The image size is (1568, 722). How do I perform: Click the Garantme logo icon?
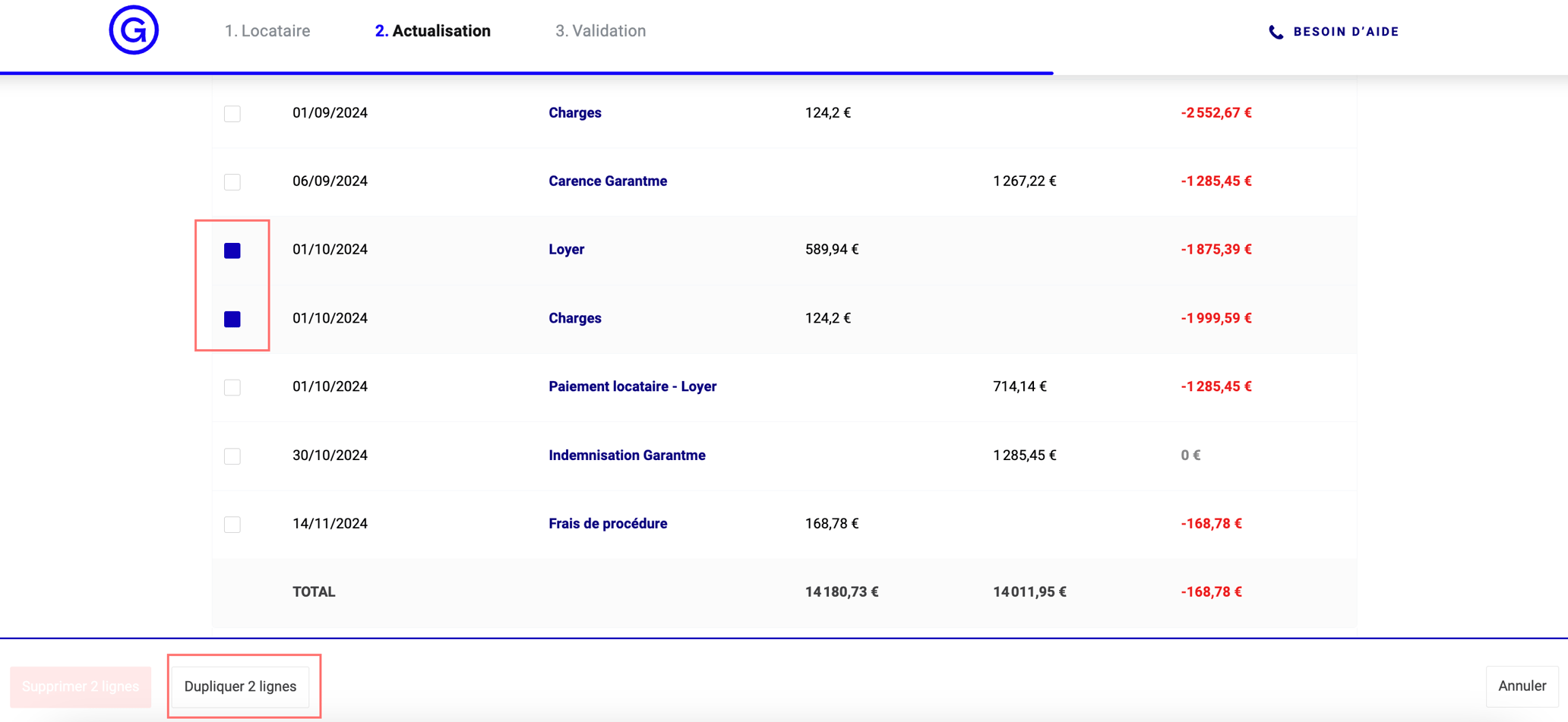134,30
